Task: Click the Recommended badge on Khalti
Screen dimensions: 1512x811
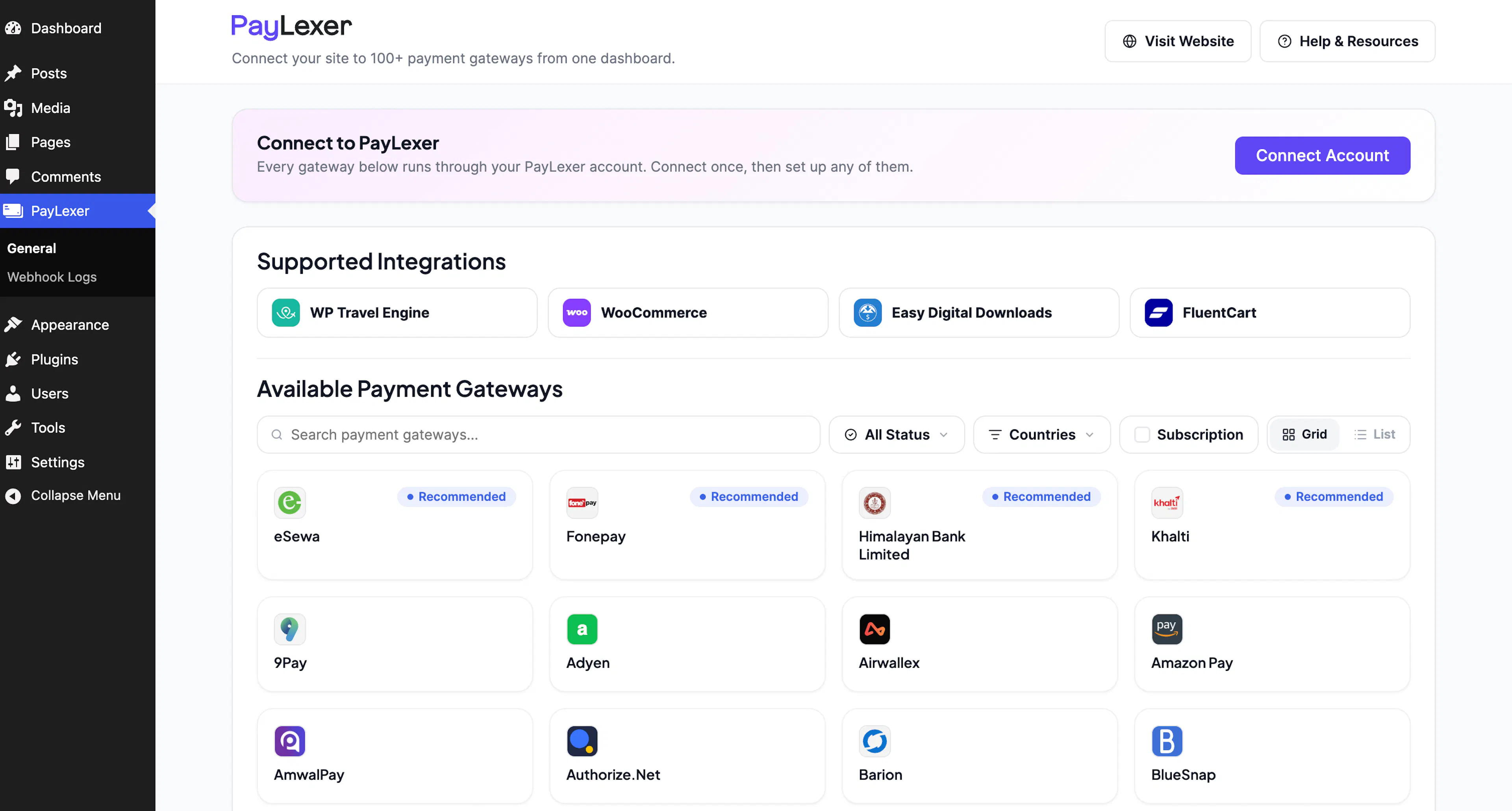Action: point(1334,496)
